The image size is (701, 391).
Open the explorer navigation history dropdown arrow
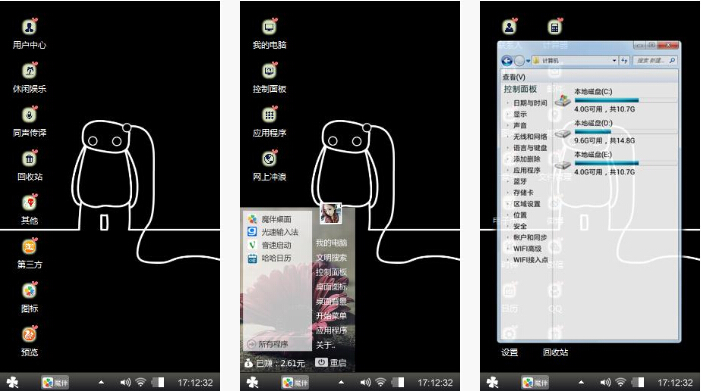(528, 60)
